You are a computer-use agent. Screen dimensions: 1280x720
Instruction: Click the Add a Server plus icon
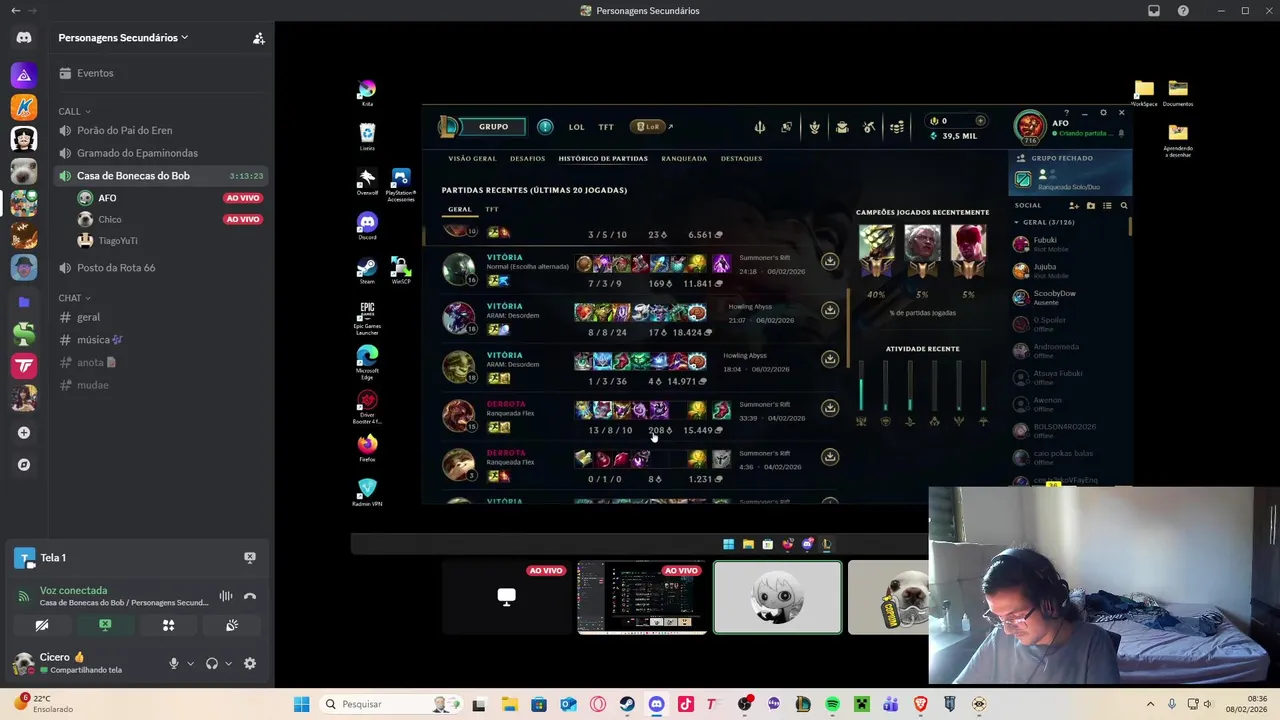pos(24,433)
